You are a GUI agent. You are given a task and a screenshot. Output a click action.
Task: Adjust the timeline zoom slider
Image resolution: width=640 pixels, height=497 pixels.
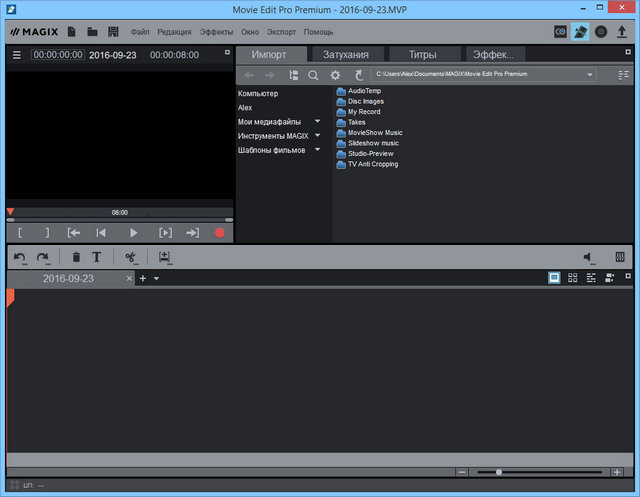point(499,472)
